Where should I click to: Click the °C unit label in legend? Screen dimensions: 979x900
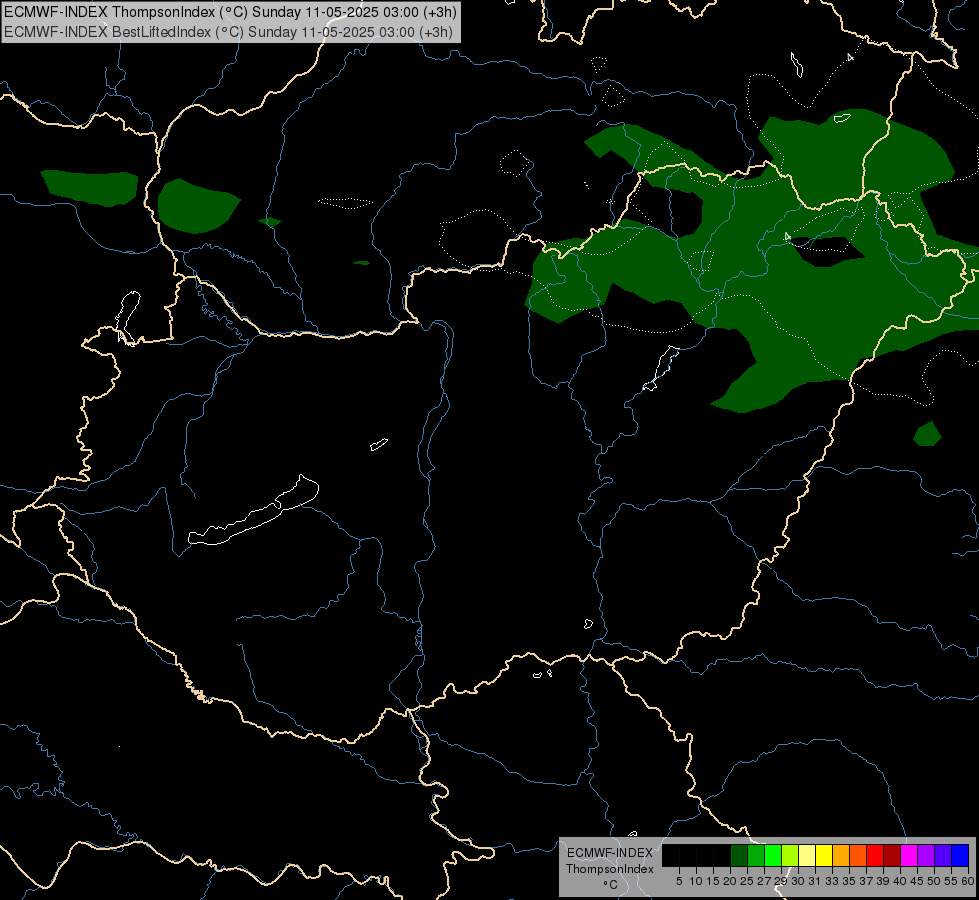pos(611,885)
